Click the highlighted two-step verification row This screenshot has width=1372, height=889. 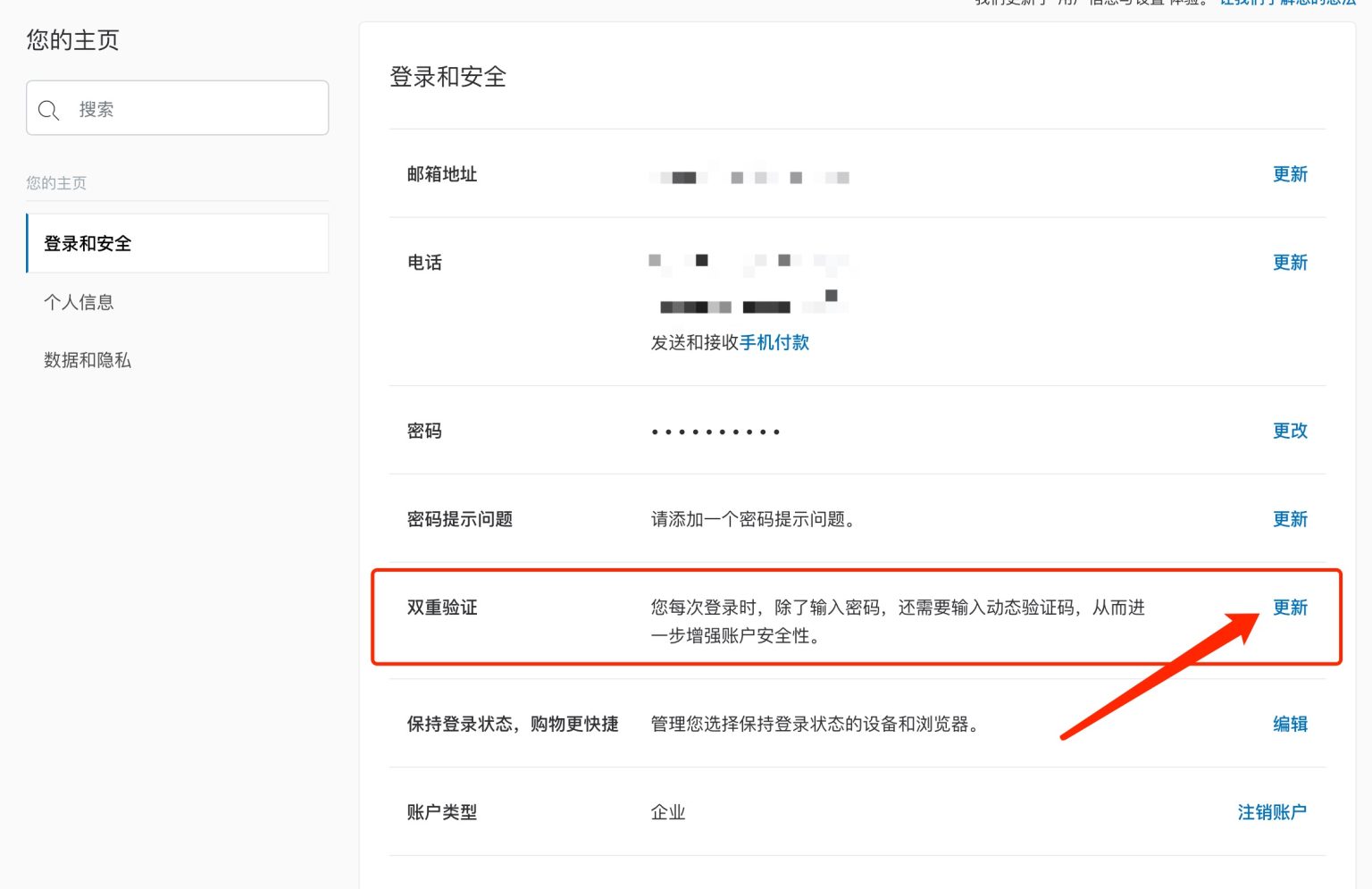coord(856,616)
